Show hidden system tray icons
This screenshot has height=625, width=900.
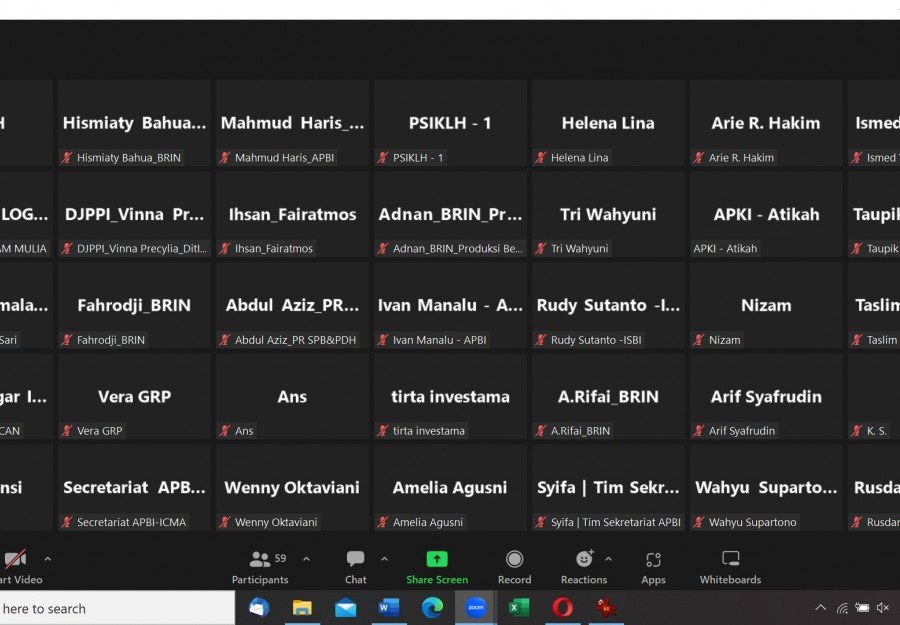[821, 607]
